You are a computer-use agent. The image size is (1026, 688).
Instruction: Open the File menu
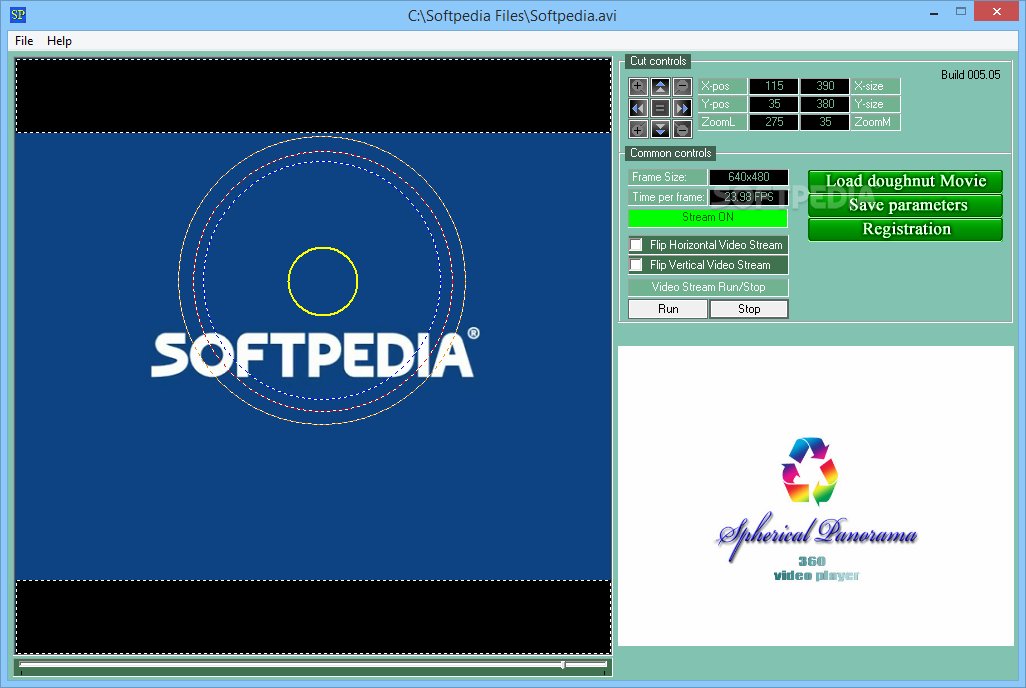coord(24,41)
